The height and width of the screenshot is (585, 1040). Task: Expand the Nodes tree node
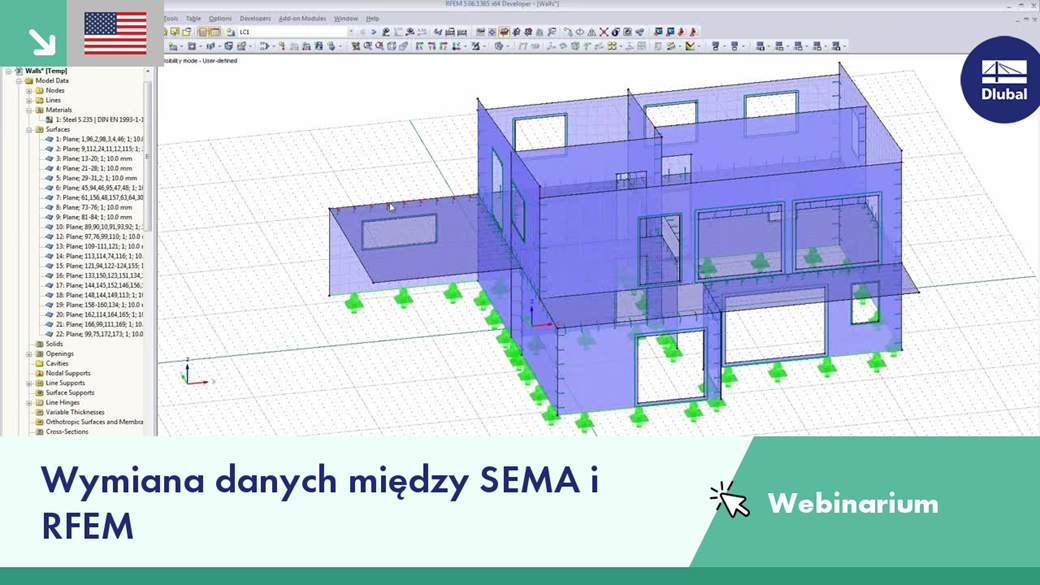click(x=29, y=90)
